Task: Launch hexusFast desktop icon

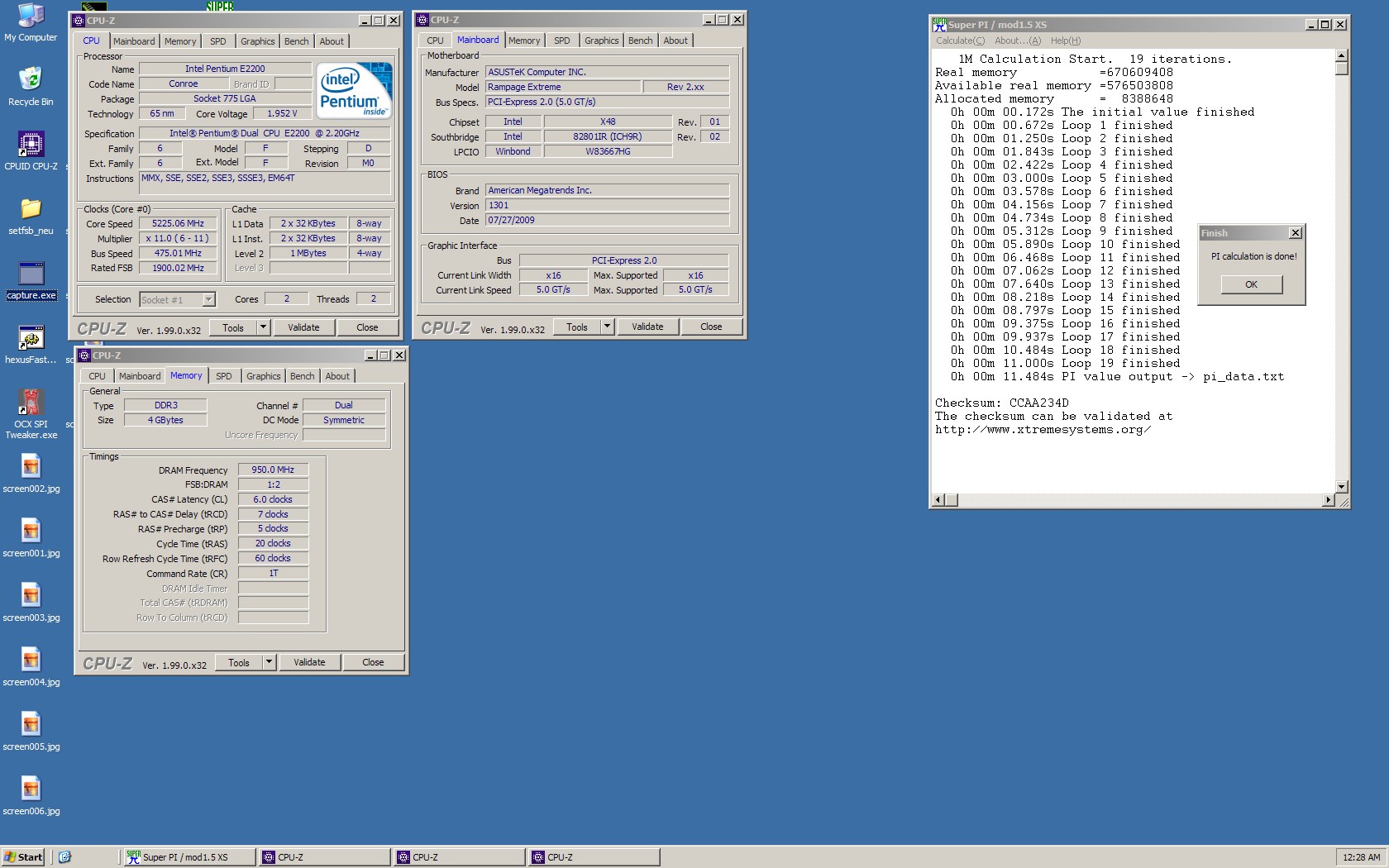Action: (31, 346)
